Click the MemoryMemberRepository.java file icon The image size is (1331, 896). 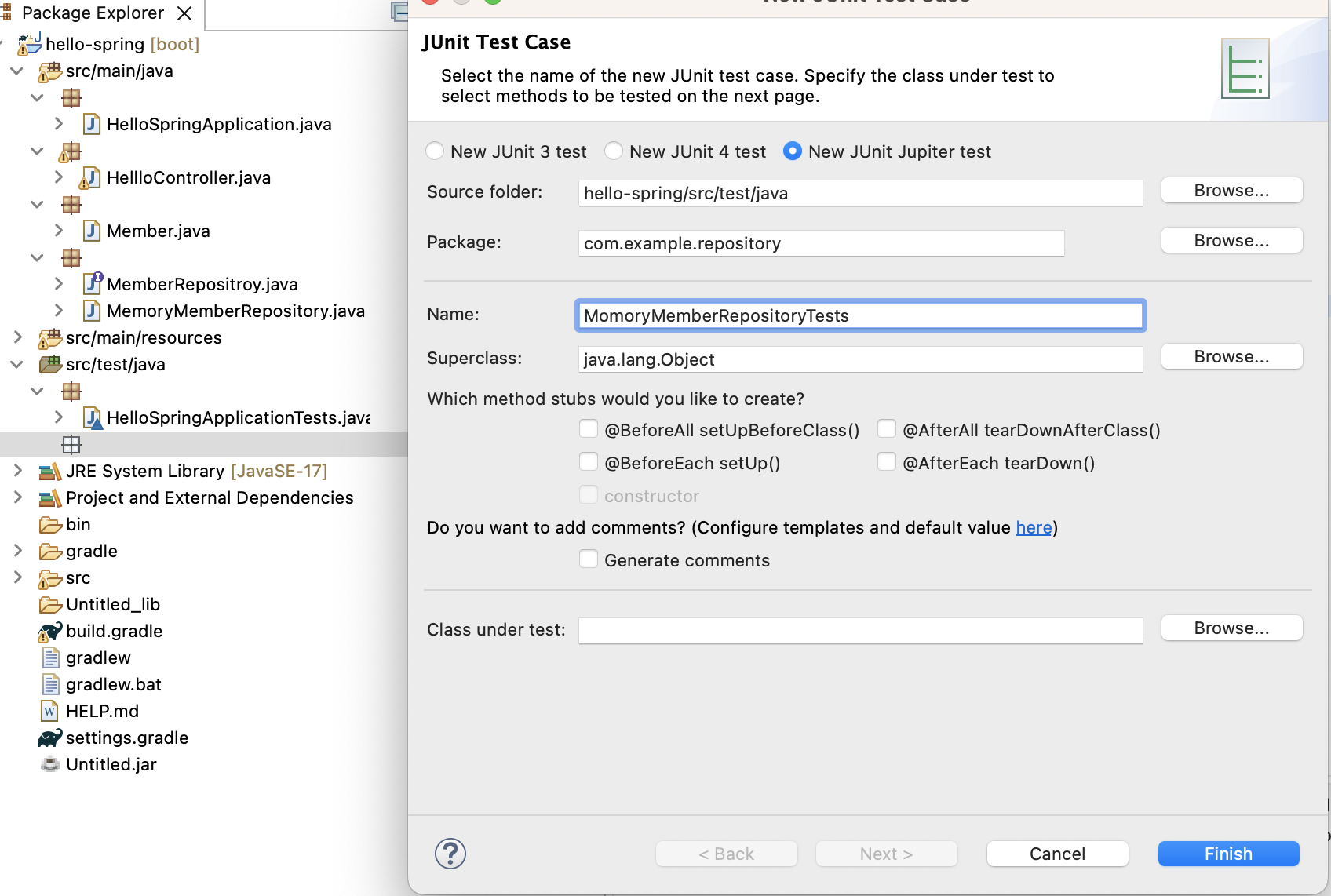(92, 311)
